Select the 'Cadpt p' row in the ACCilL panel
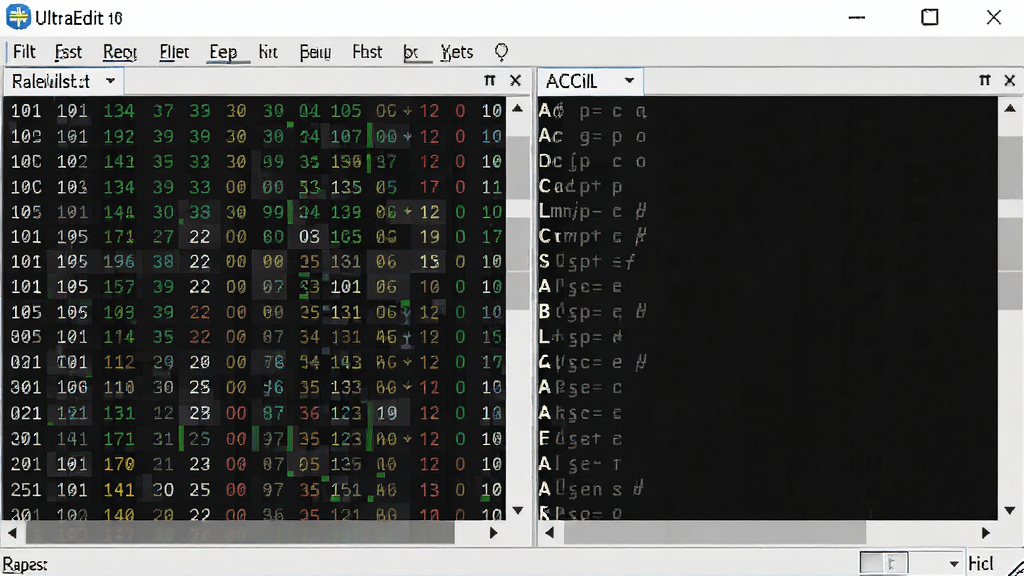 coord(581,187)
